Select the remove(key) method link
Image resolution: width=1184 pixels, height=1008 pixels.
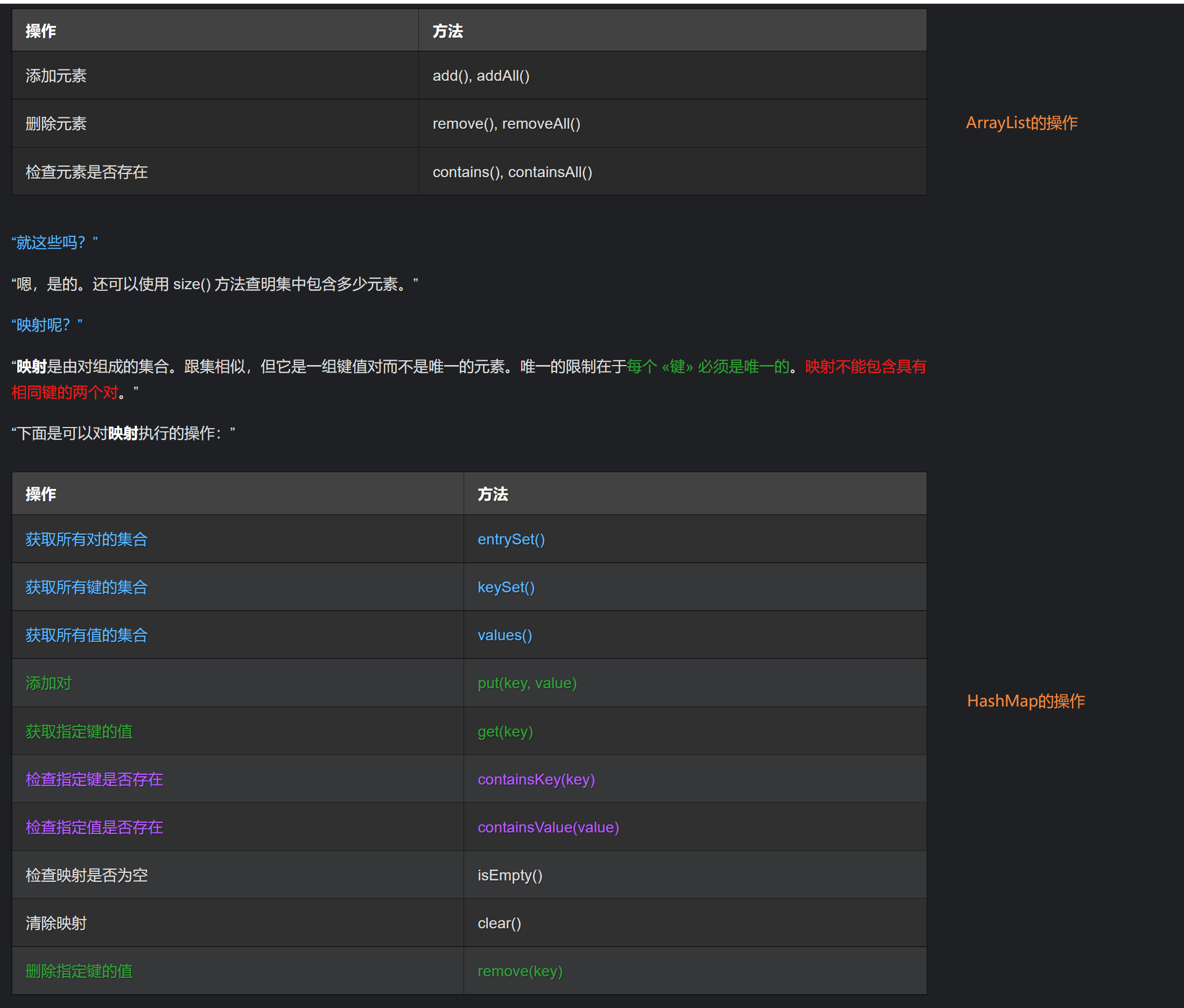(x=519, y=971)
